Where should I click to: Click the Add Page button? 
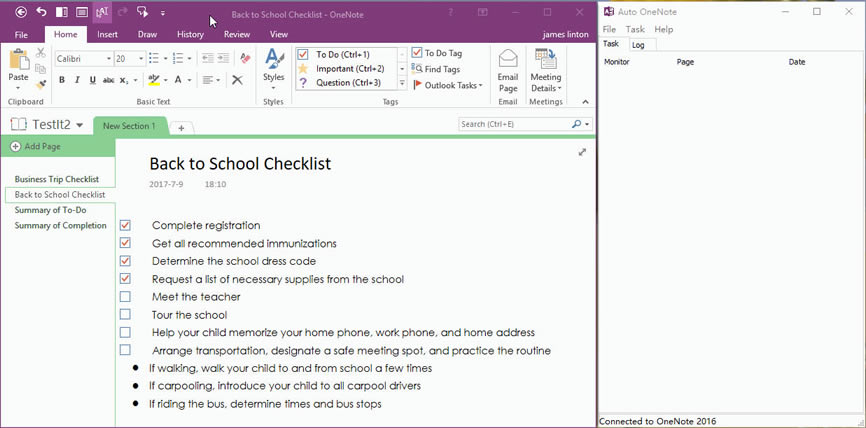37,147
